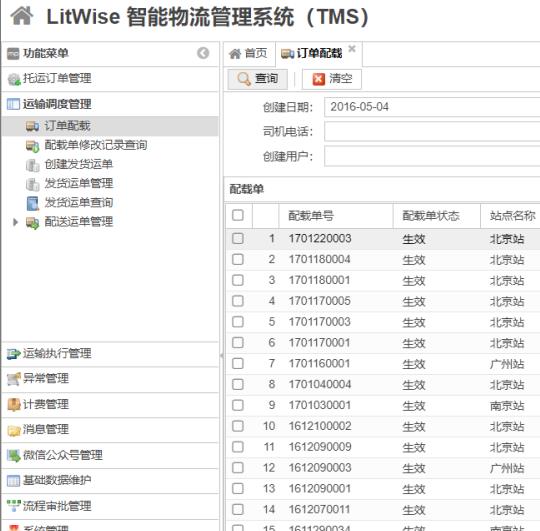The height and width of the screenshot is (531, 540).
Task: Click the 消息管理 folder icon
Action: pyautogui.click(x=14, y=430)
